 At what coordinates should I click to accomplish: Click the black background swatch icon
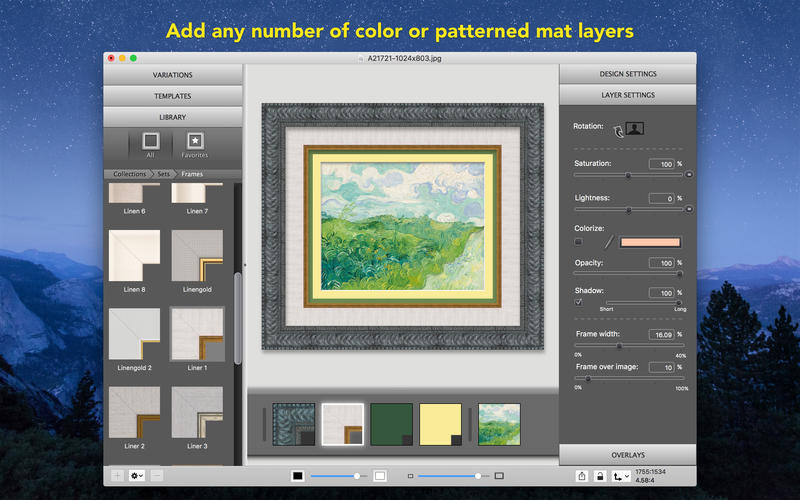click(297, 476)
